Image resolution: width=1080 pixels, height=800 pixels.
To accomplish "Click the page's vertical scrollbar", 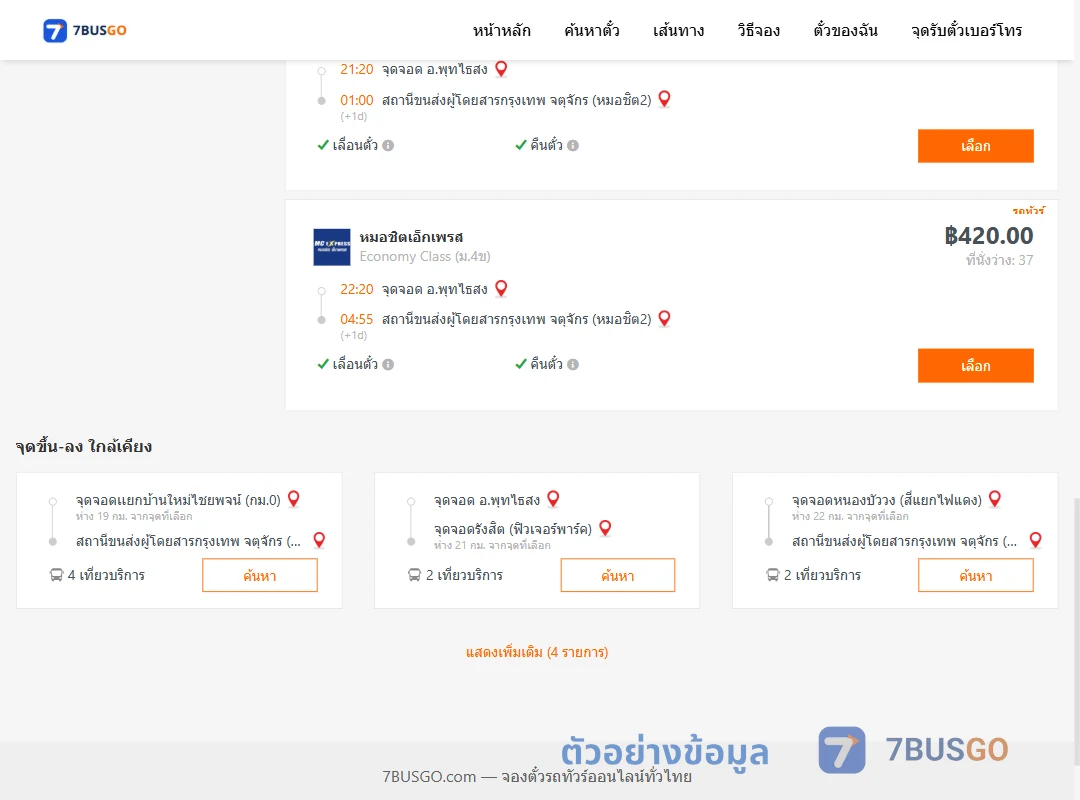I will coord(1076,630).
